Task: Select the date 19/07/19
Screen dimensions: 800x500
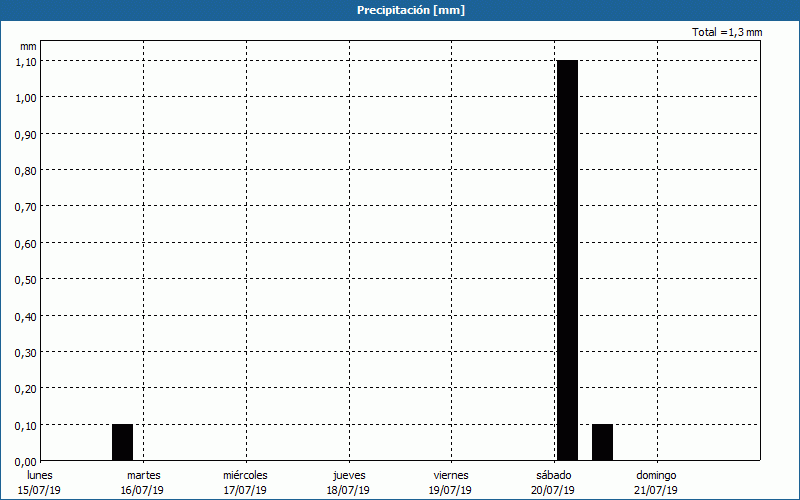Action: point(450,490)
